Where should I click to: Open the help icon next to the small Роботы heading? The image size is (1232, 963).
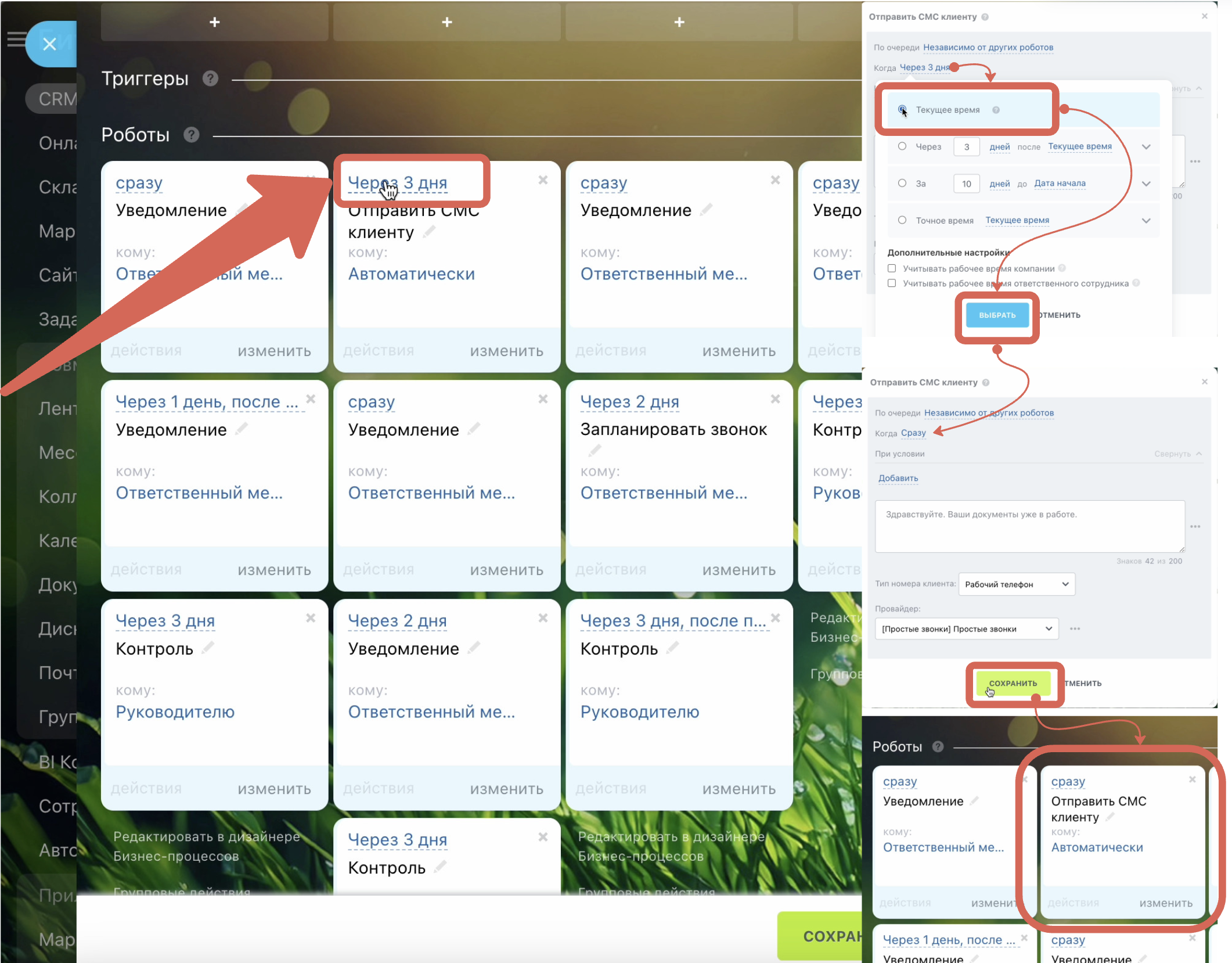[x=938, y=746]
